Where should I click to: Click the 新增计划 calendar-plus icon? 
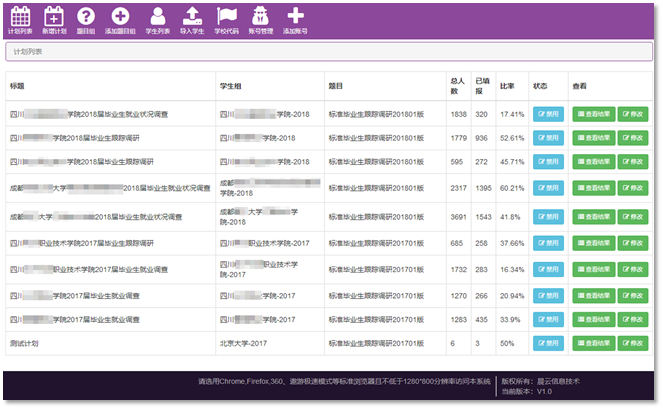coord(54,16)
